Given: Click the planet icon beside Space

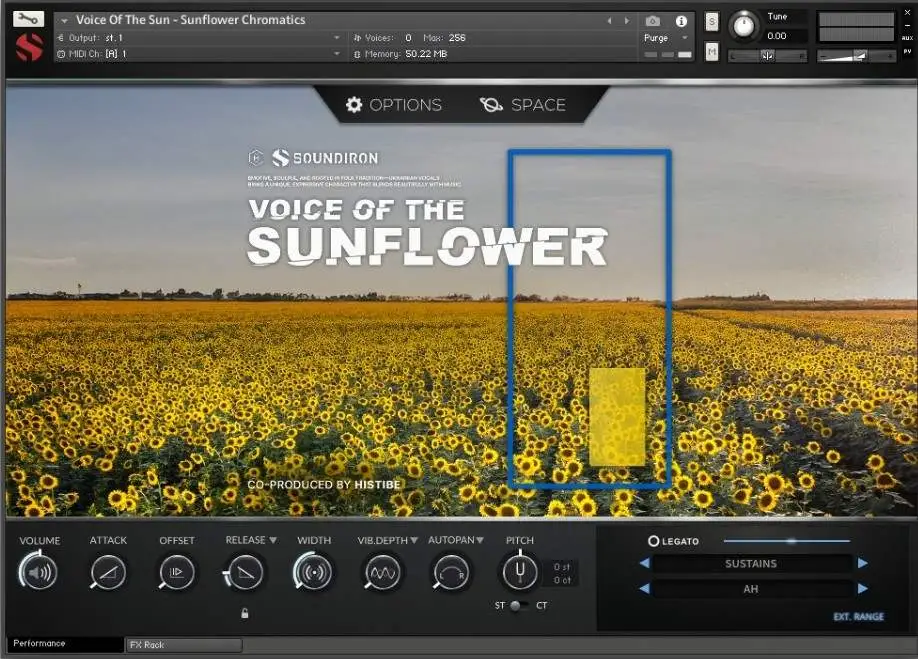Looking at the screenshot, I should [x=491, y=105].
